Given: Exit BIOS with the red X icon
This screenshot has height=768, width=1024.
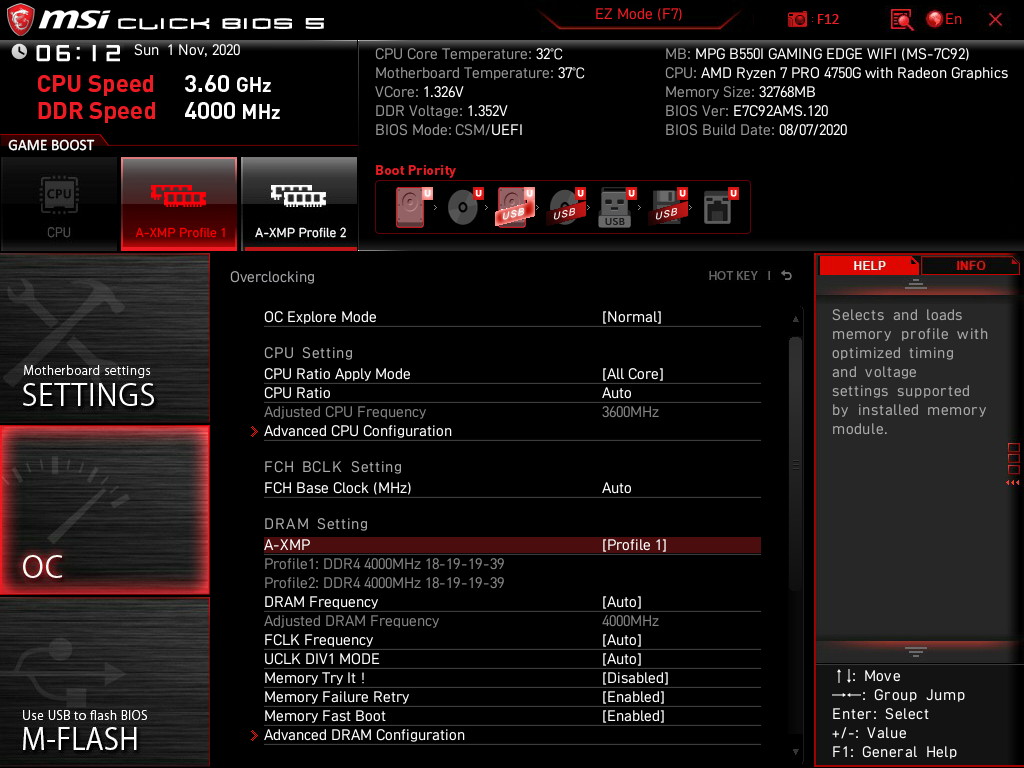Looking at the screenshot, I should pos(995,20).
